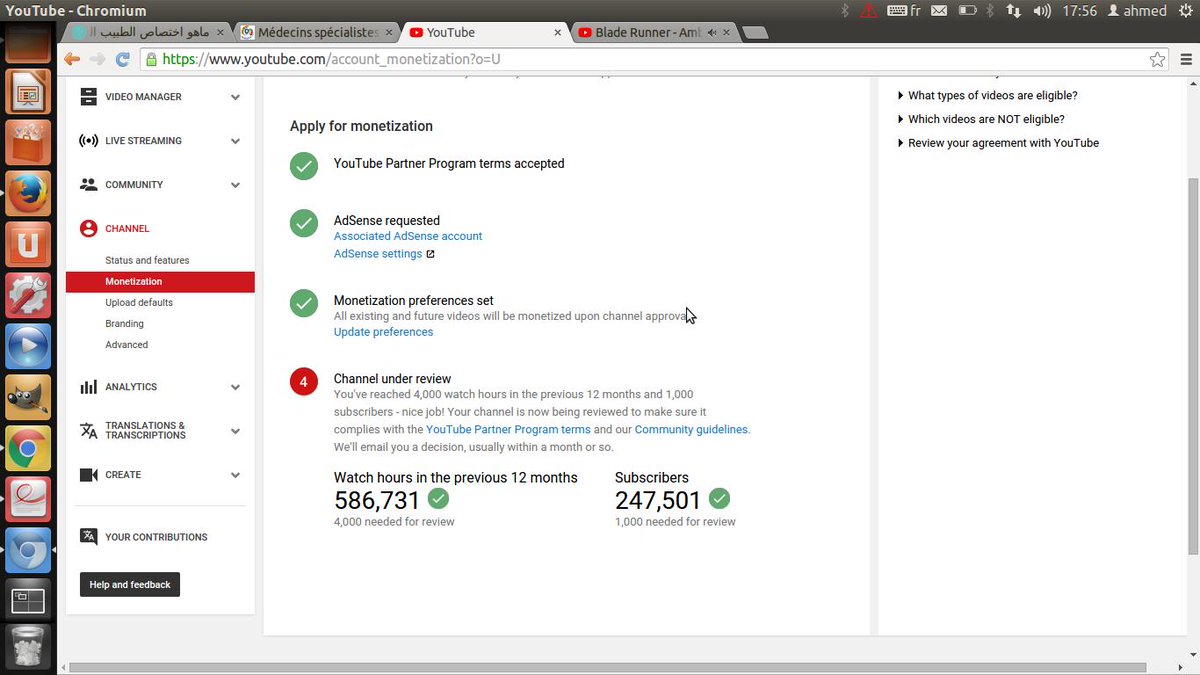The width and height of the screenshot is (1200, 675).
Task: Click the horizontal page scrollbar
Action: [x=610, y=667]
